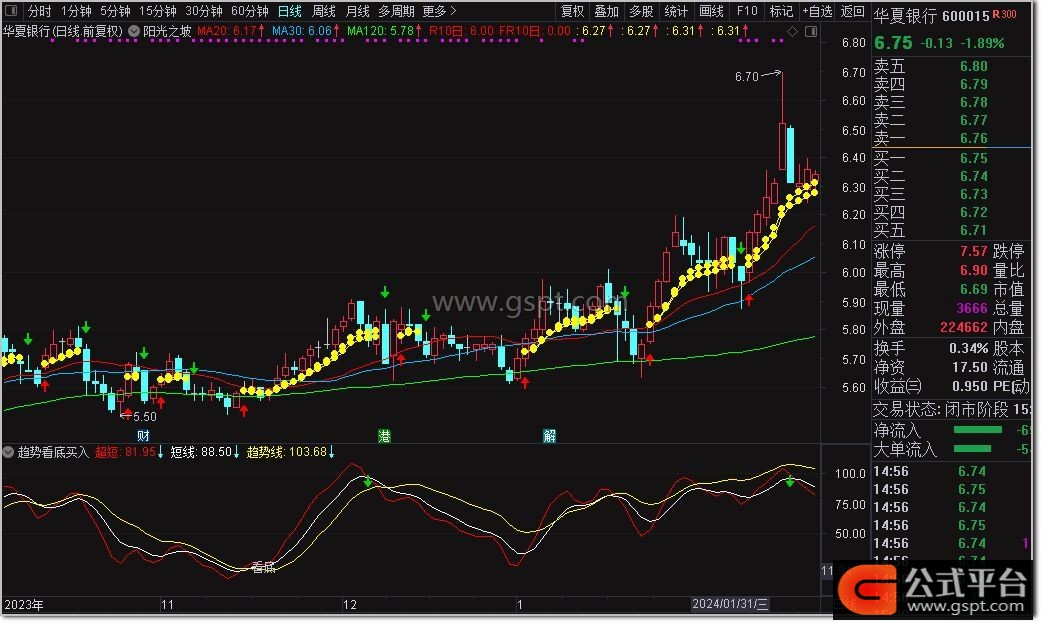The image size is (1043, 623).
Task: Switch to 周线 weekly chart tab
Action: [324, 11]
